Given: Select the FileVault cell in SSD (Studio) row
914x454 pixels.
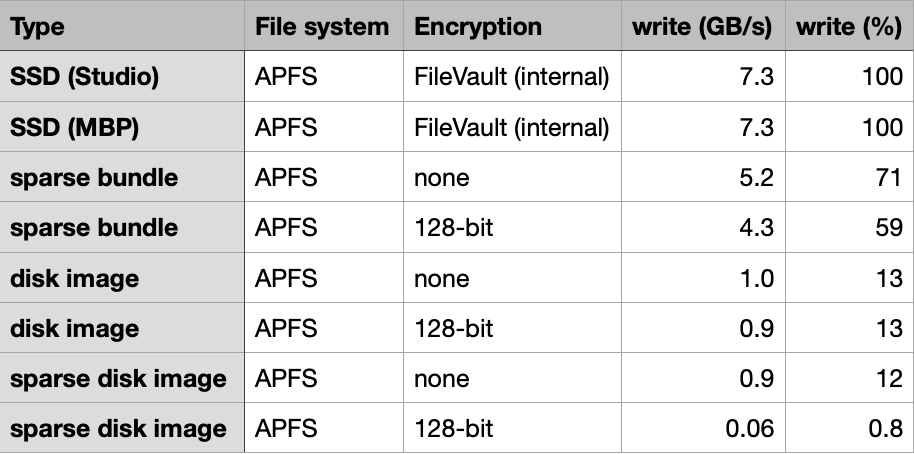Looking at the screenshot, I should 512,77.
